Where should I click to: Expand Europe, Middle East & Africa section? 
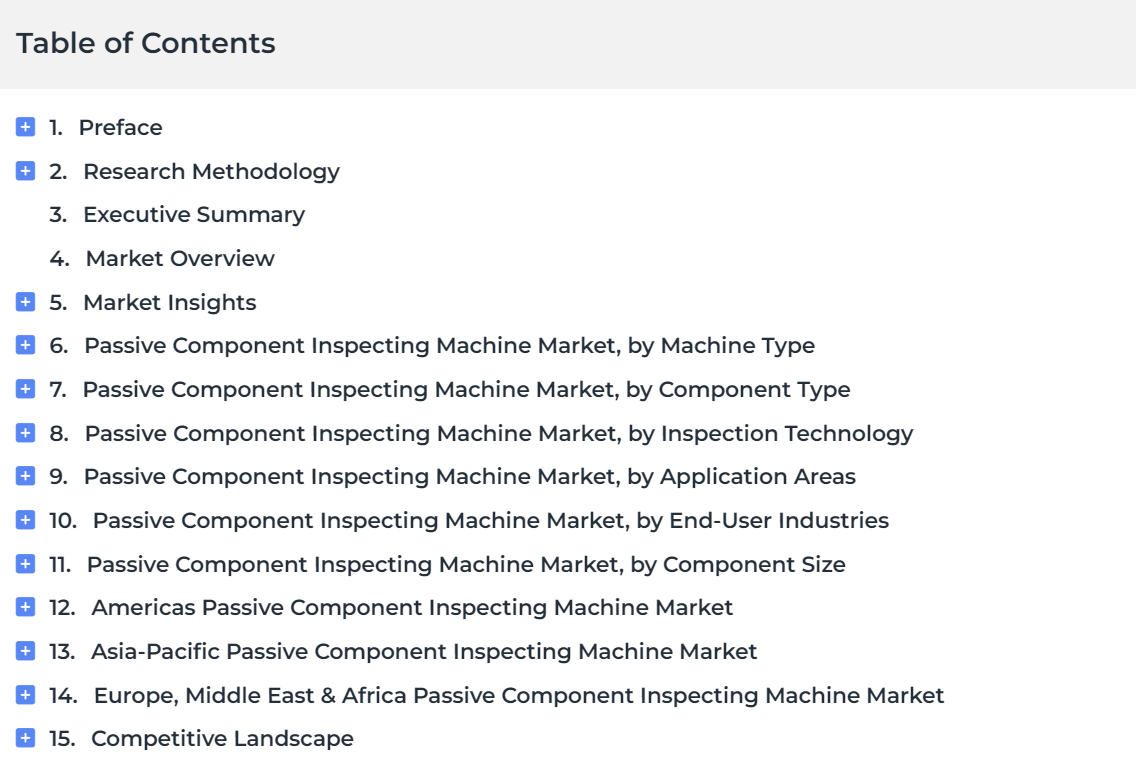tap(25, 695)
